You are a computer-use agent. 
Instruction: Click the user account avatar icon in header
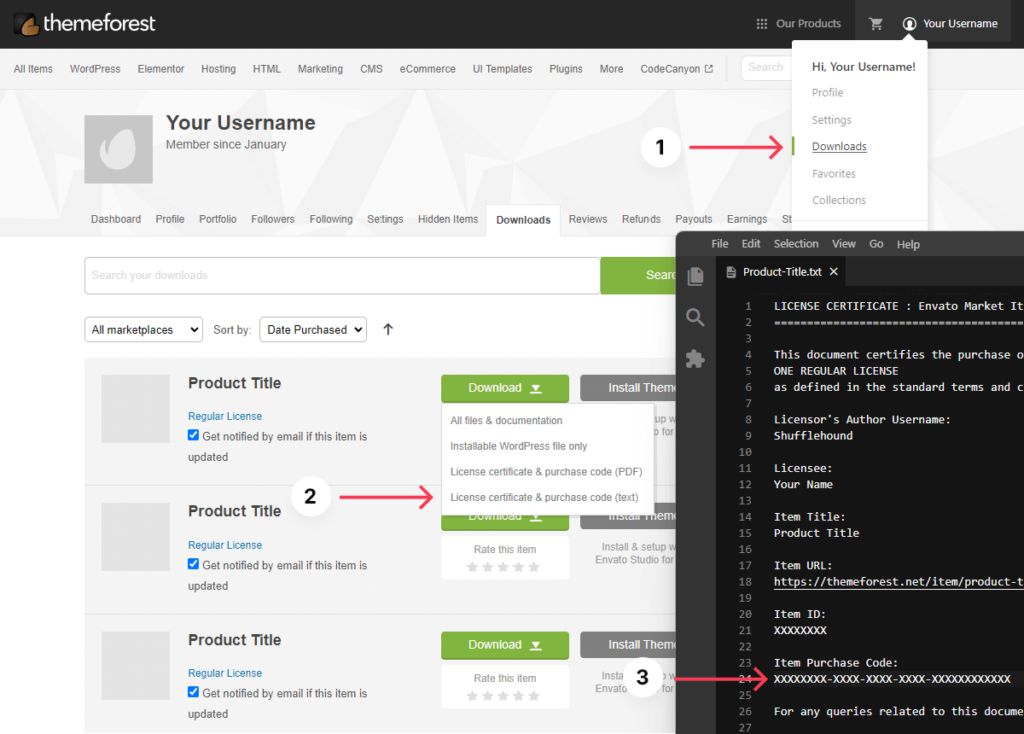(909, 24)
